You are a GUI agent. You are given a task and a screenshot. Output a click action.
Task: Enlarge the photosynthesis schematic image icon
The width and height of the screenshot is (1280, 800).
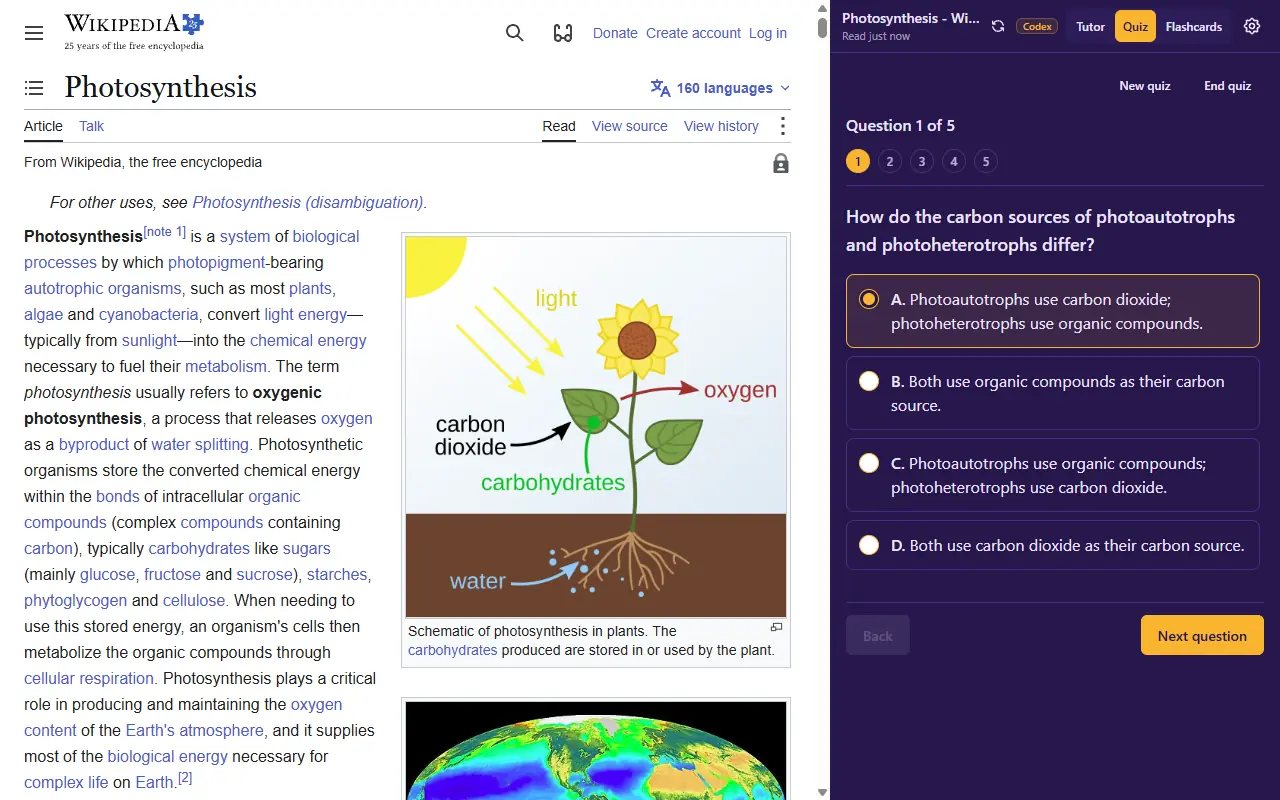click(x=776, y=627)
